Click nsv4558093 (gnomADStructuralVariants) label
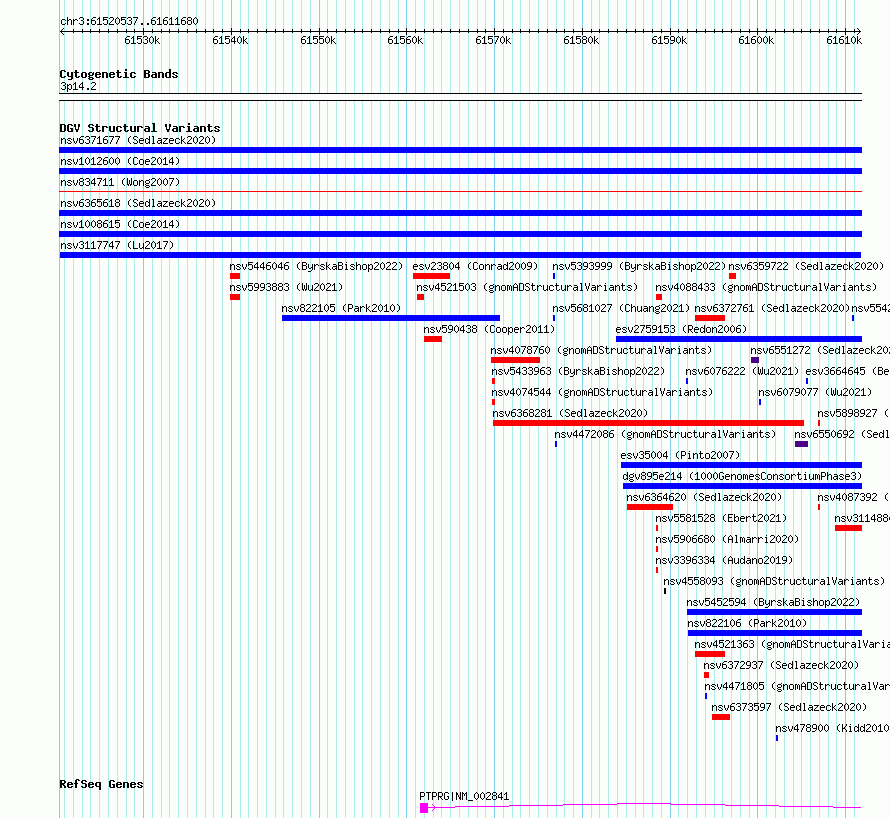Screen dimensions: 890x818 tap(774, 581)
